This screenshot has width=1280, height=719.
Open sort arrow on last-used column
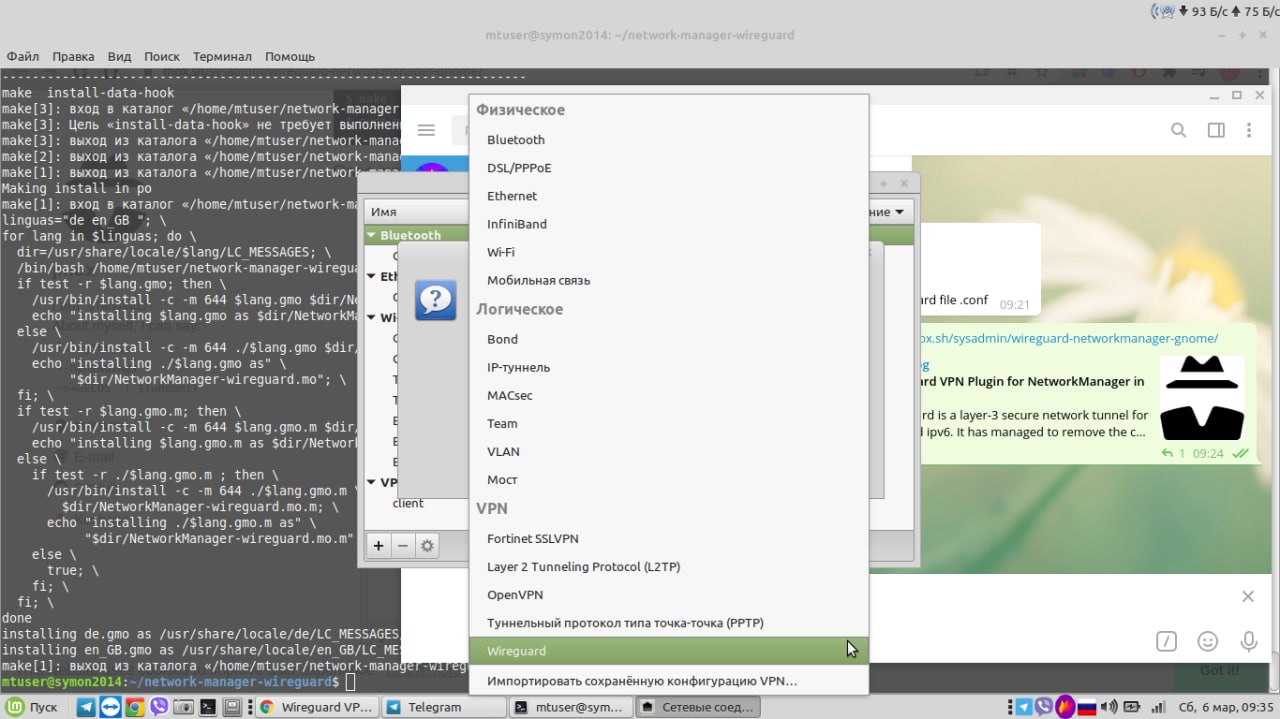901,212
